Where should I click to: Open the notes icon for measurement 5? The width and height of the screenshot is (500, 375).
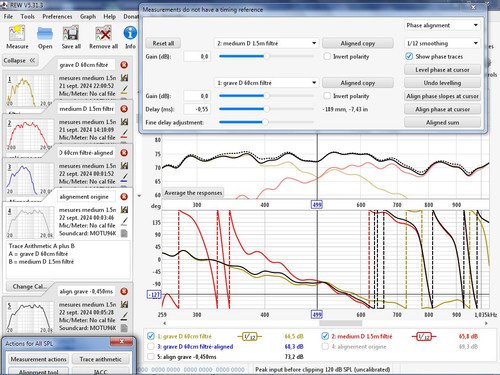(124, 328)
